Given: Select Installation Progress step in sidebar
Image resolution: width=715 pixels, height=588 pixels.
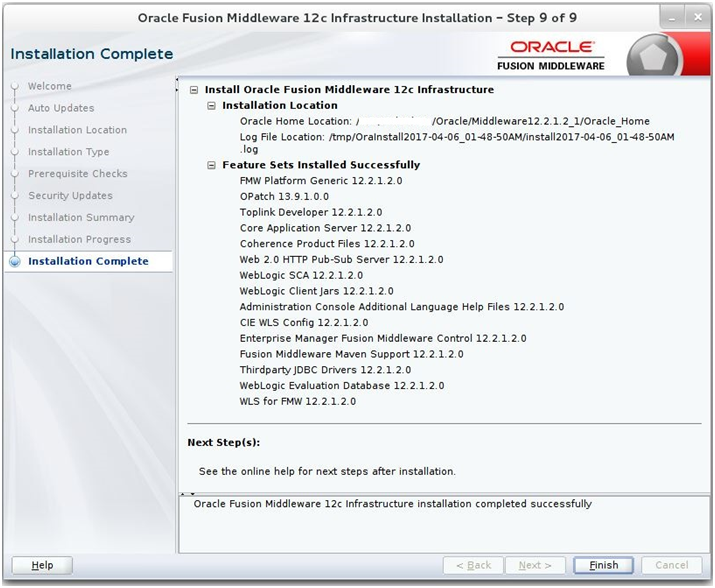Looking at the screenshot, I should pos(79,239).
